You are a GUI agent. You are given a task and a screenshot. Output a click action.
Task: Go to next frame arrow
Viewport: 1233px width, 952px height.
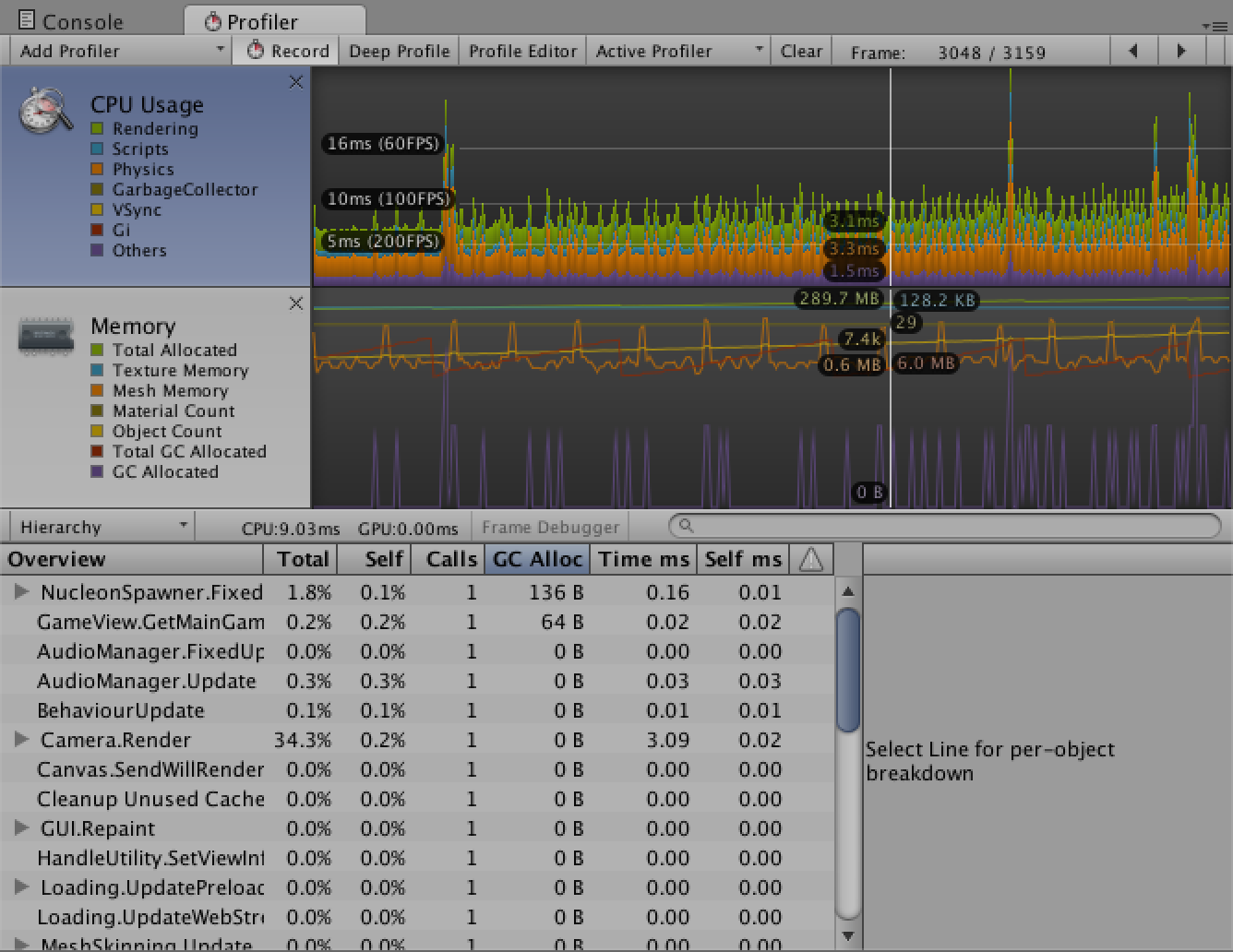point(1181,51)
